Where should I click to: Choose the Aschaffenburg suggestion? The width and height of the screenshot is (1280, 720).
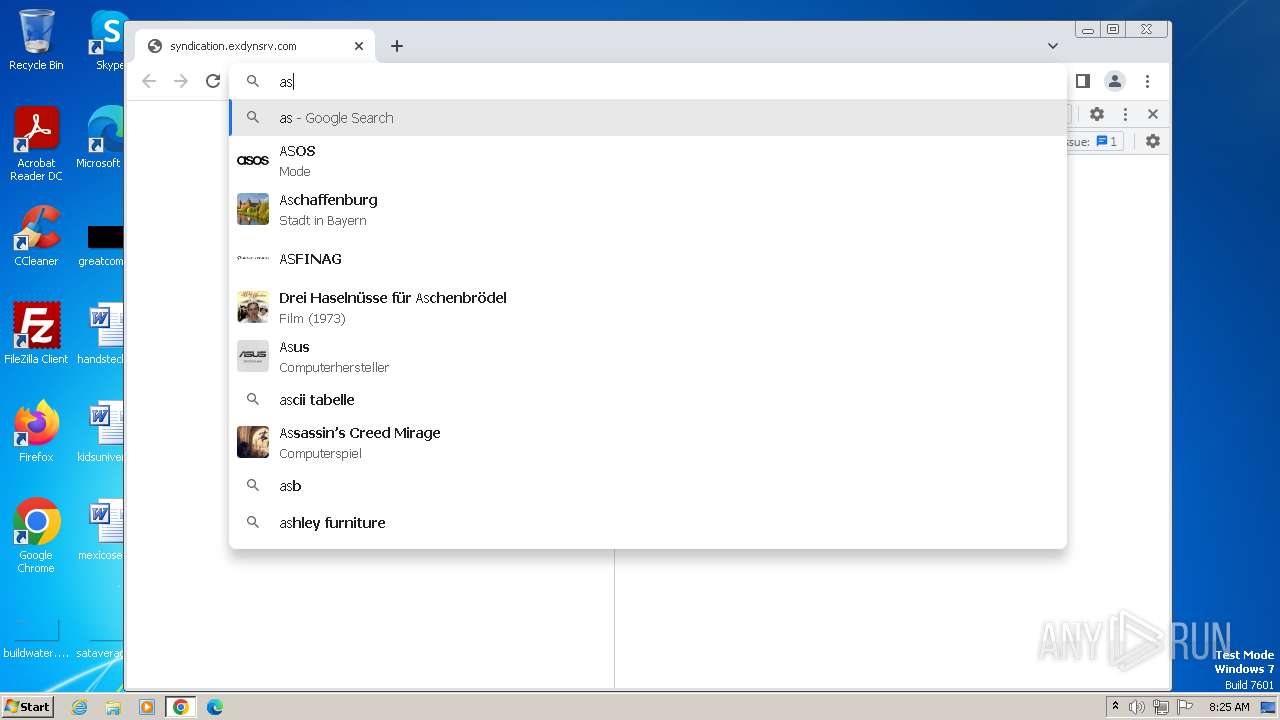(x=648, y=209)
